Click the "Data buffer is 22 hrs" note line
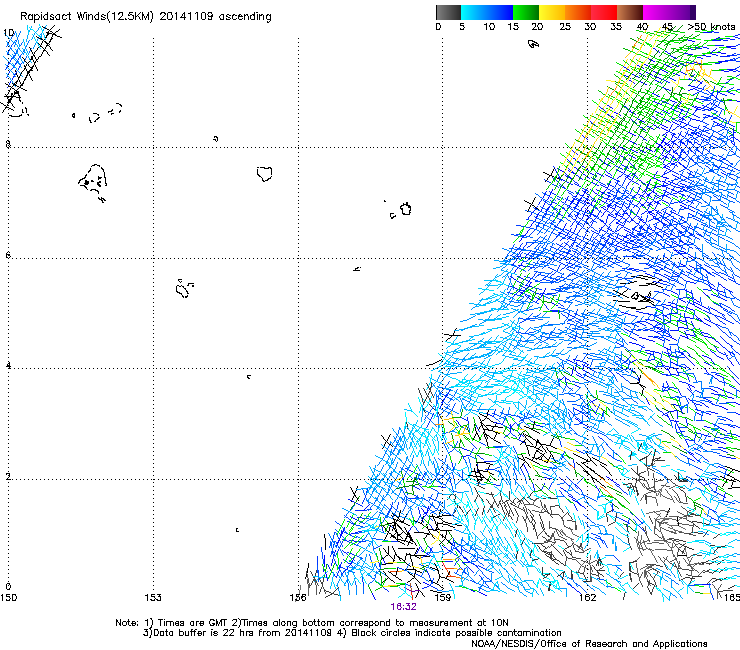740x650 pixels. 352,633
